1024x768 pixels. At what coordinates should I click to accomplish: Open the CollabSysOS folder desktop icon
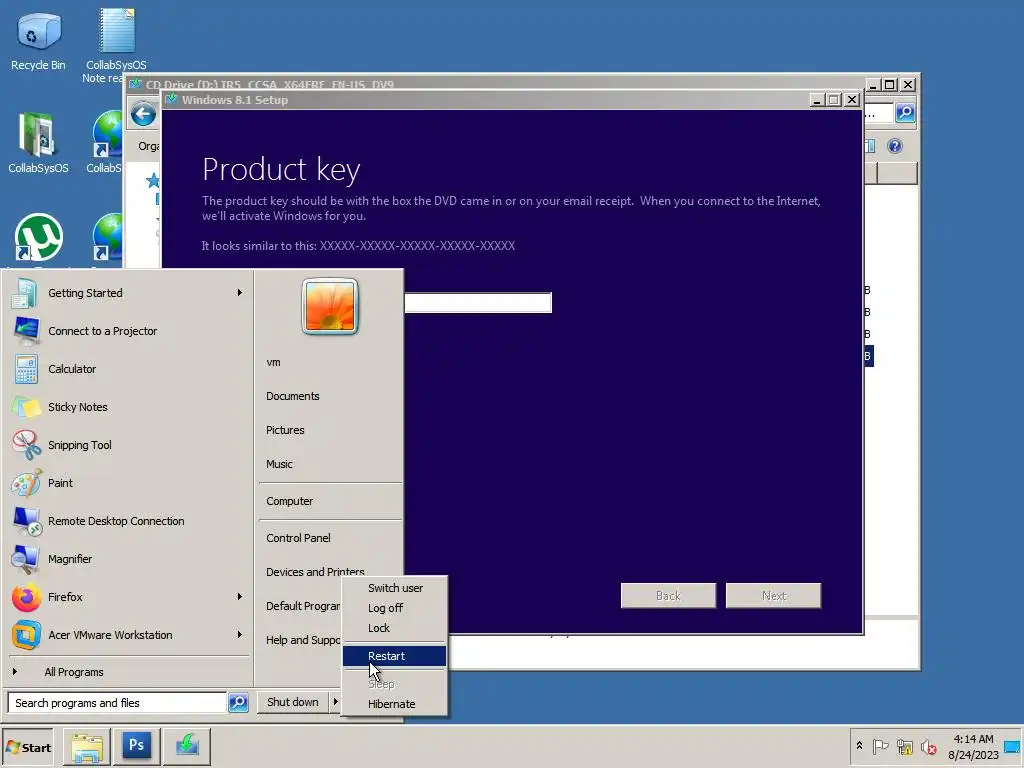tap(38, 142)
